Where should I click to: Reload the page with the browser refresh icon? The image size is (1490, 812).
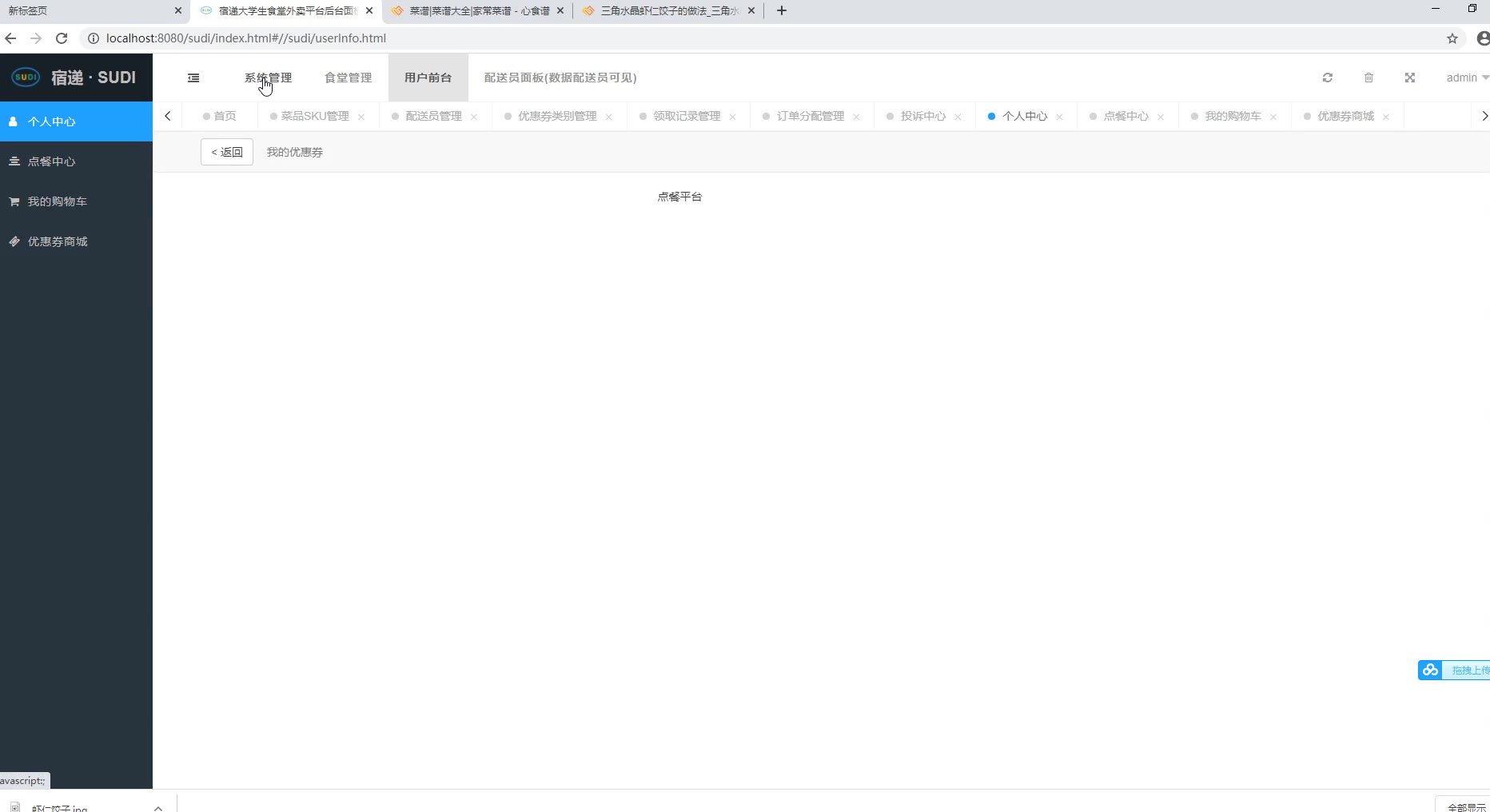pyautogui.click(x=62, y=38)
